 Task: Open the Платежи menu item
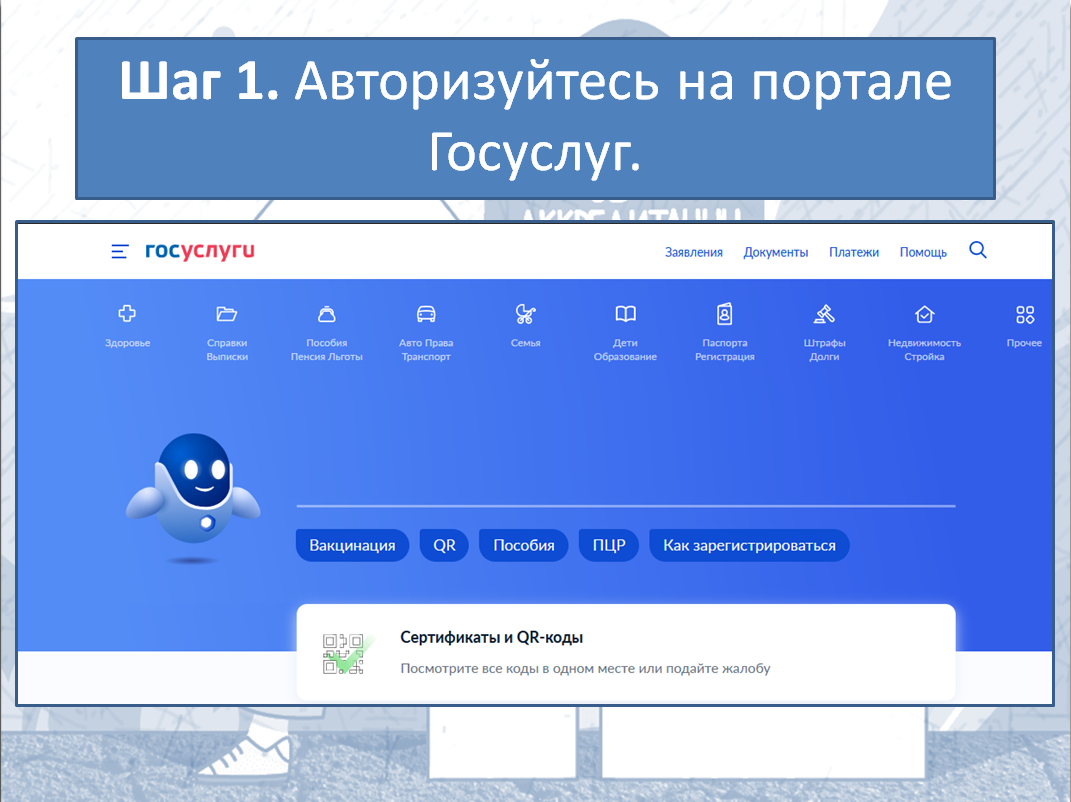(854, 252)
